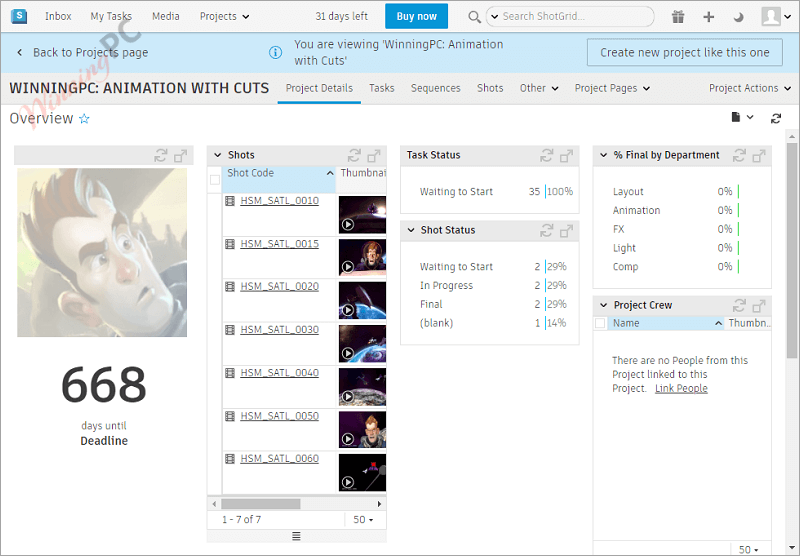Open the user avatar menu
800x556 pixels.
pyautogui.click(x=776, y=16)
